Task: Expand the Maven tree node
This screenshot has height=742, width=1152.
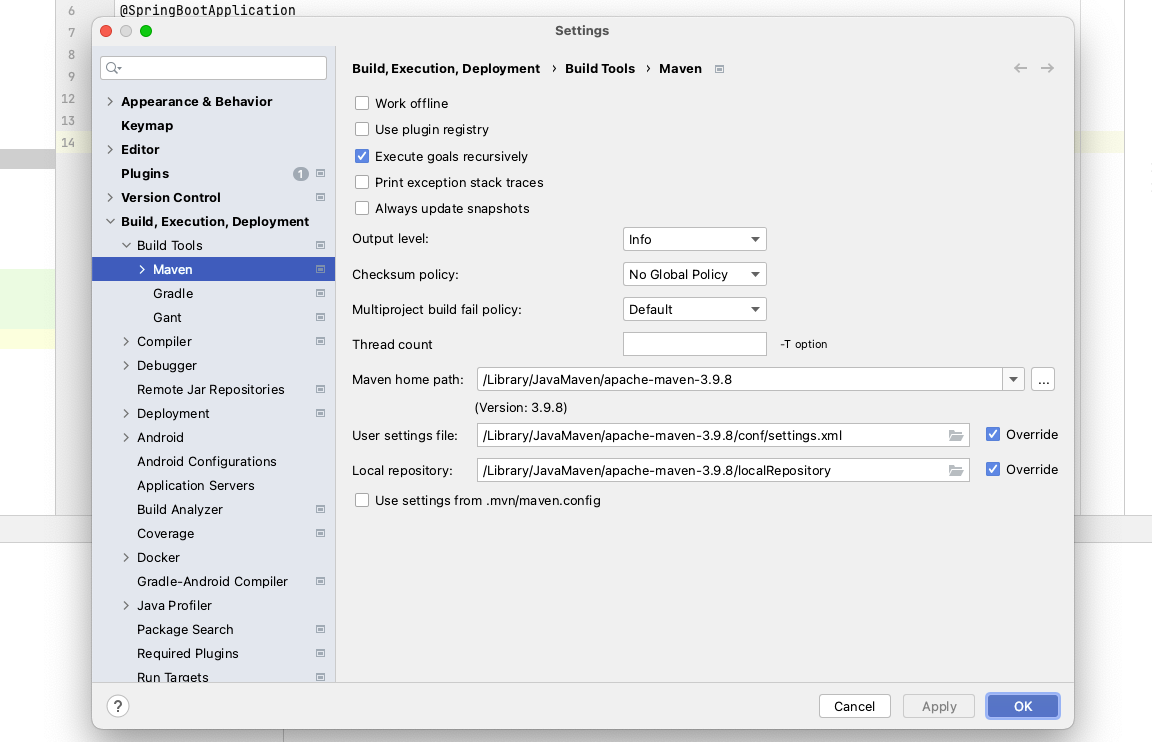Action: 142,270
